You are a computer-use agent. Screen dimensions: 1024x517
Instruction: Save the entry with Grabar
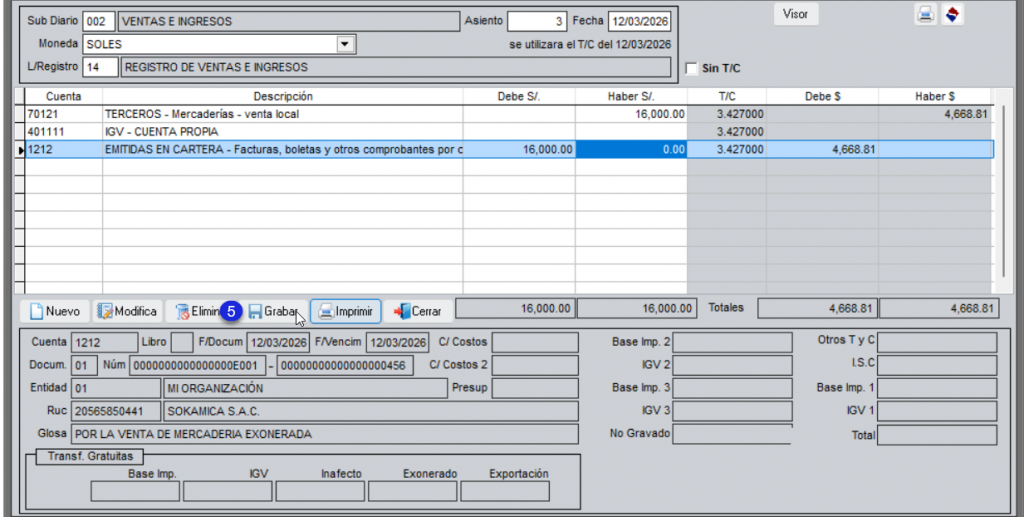point(273,311)
